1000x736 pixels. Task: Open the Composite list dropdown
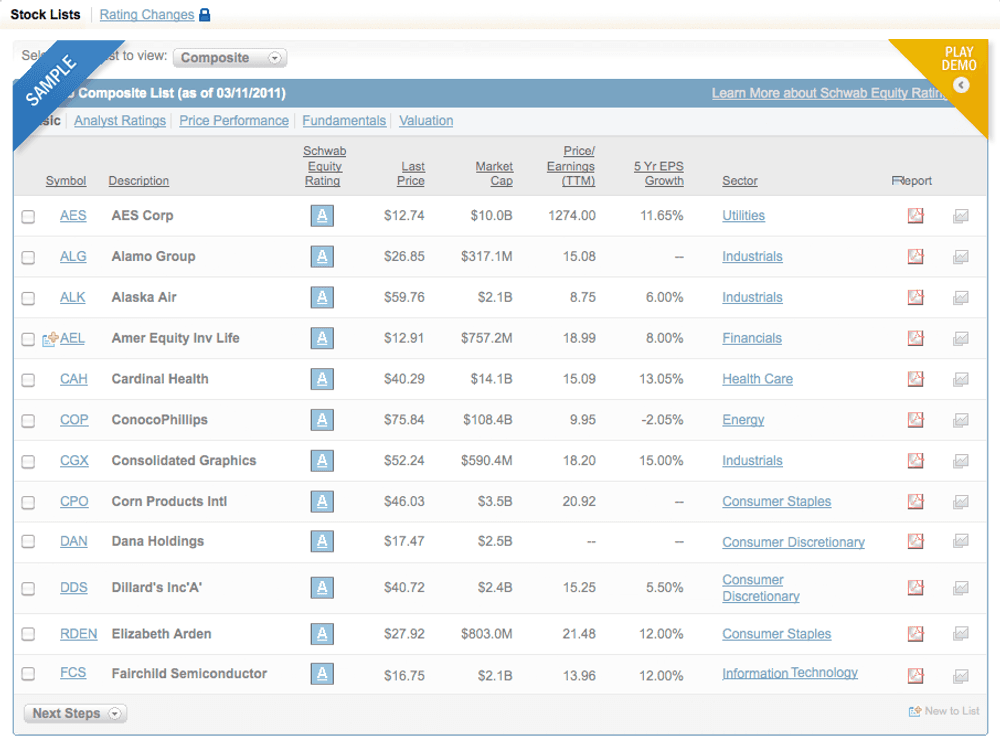[x=230, y=57]
